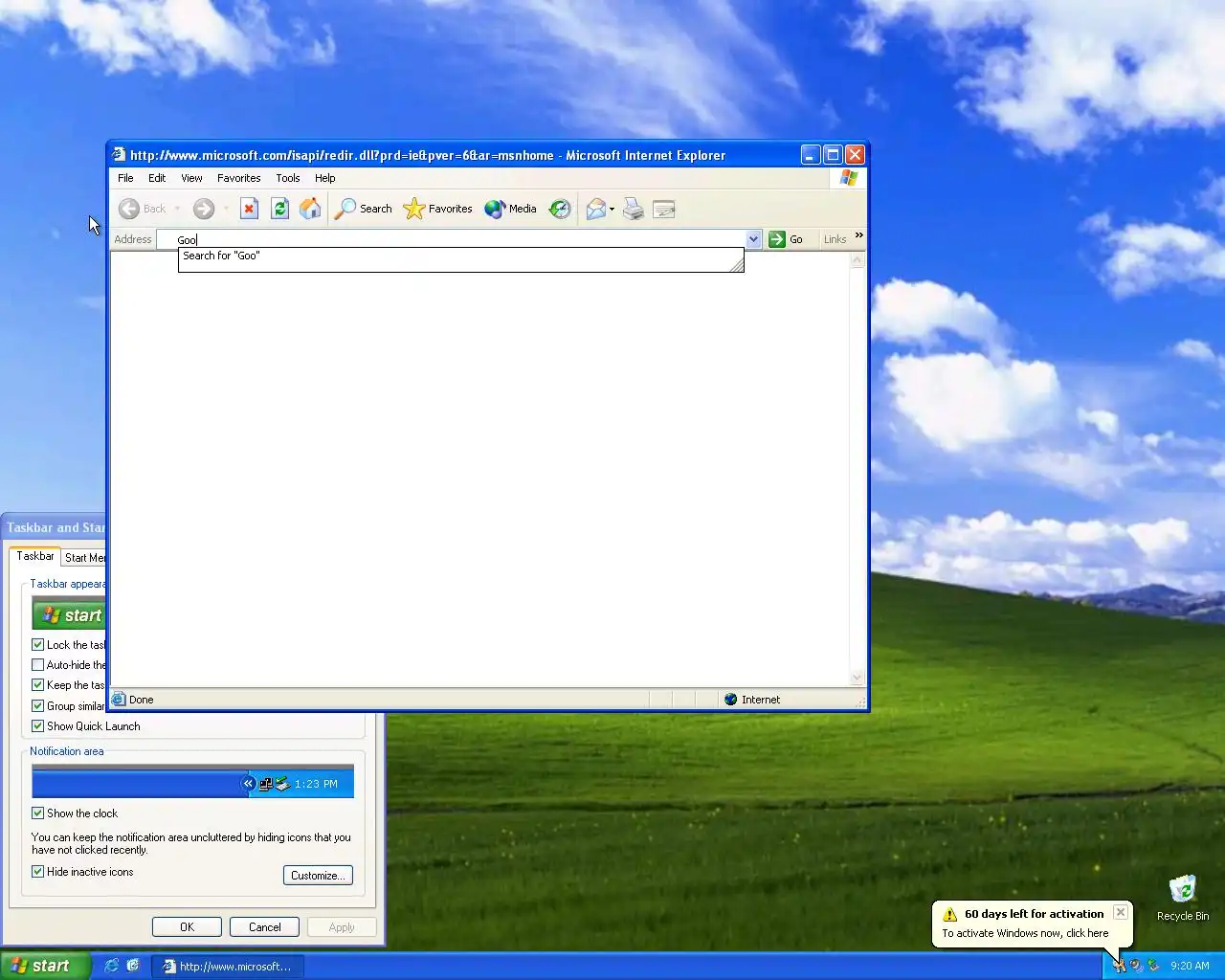Click the middle system tray icon
Screen dimensions: 1225x980
point(1136,966)
